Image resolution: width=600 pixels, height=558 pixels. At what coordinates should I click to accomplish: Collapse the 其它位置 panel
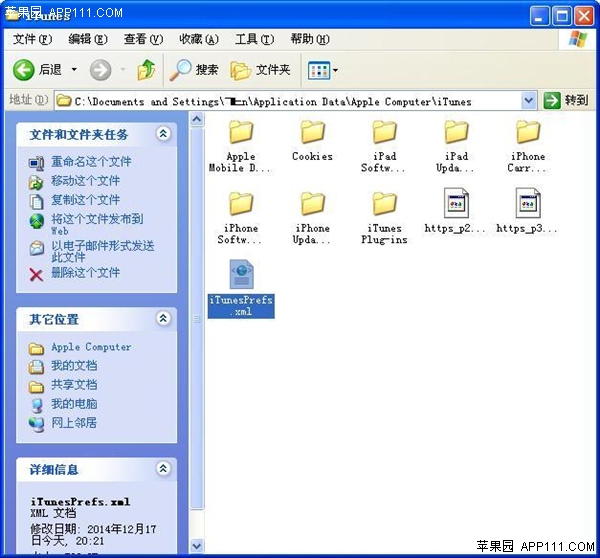[x=163, y=318]
